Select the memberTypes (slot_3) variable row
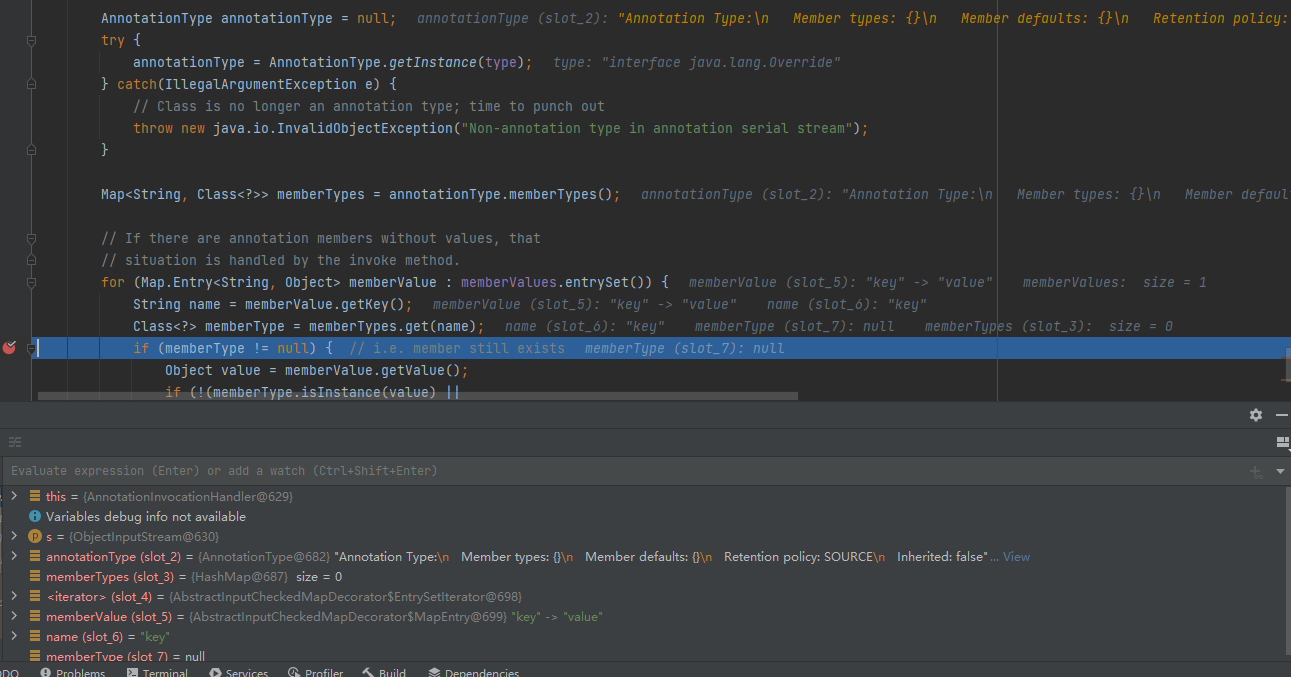The width and height of the screenshot is (1291, 677). [645, 577]
